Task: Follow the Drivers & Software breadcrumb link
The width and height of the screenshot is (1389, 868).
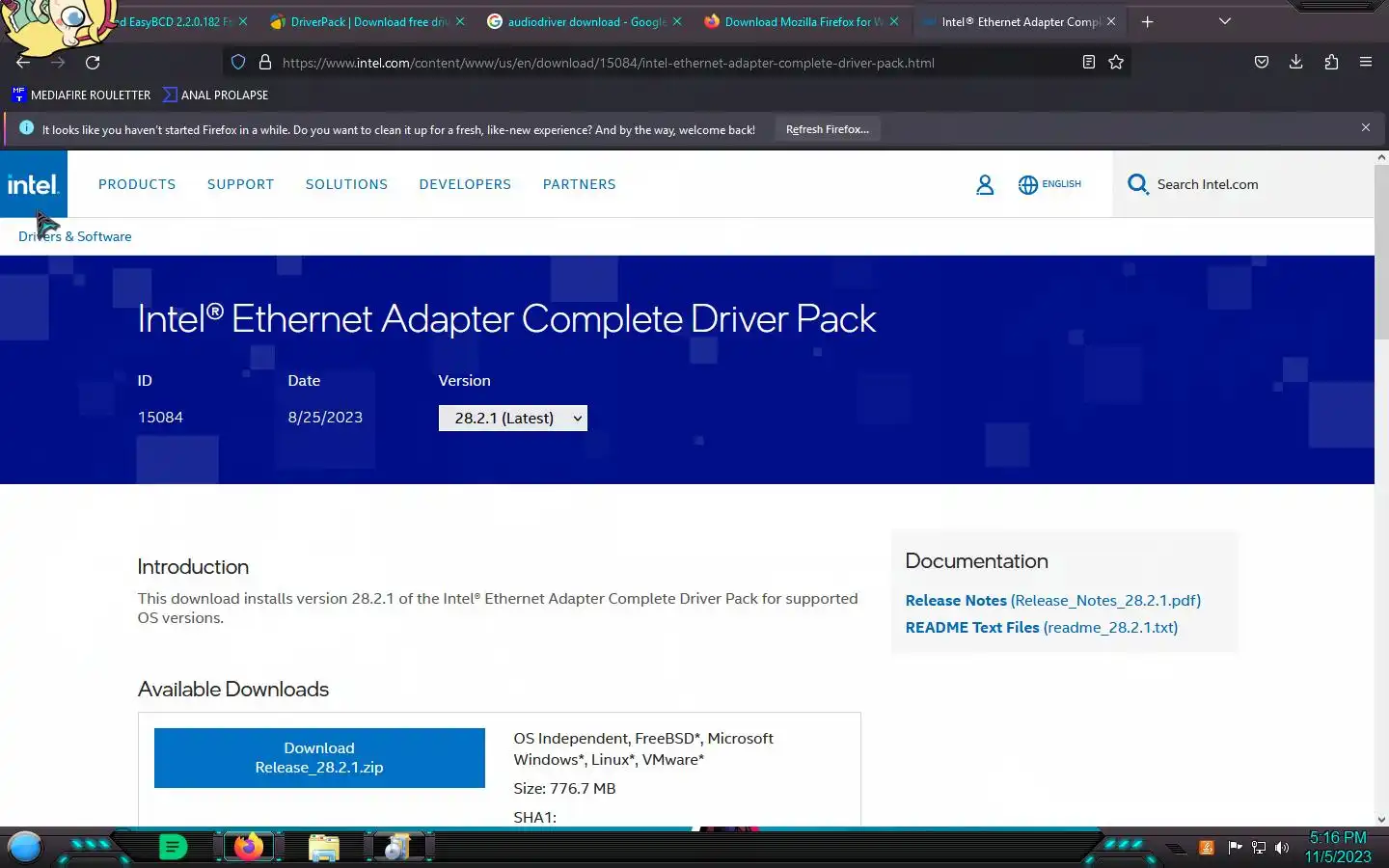Action: 75,236
